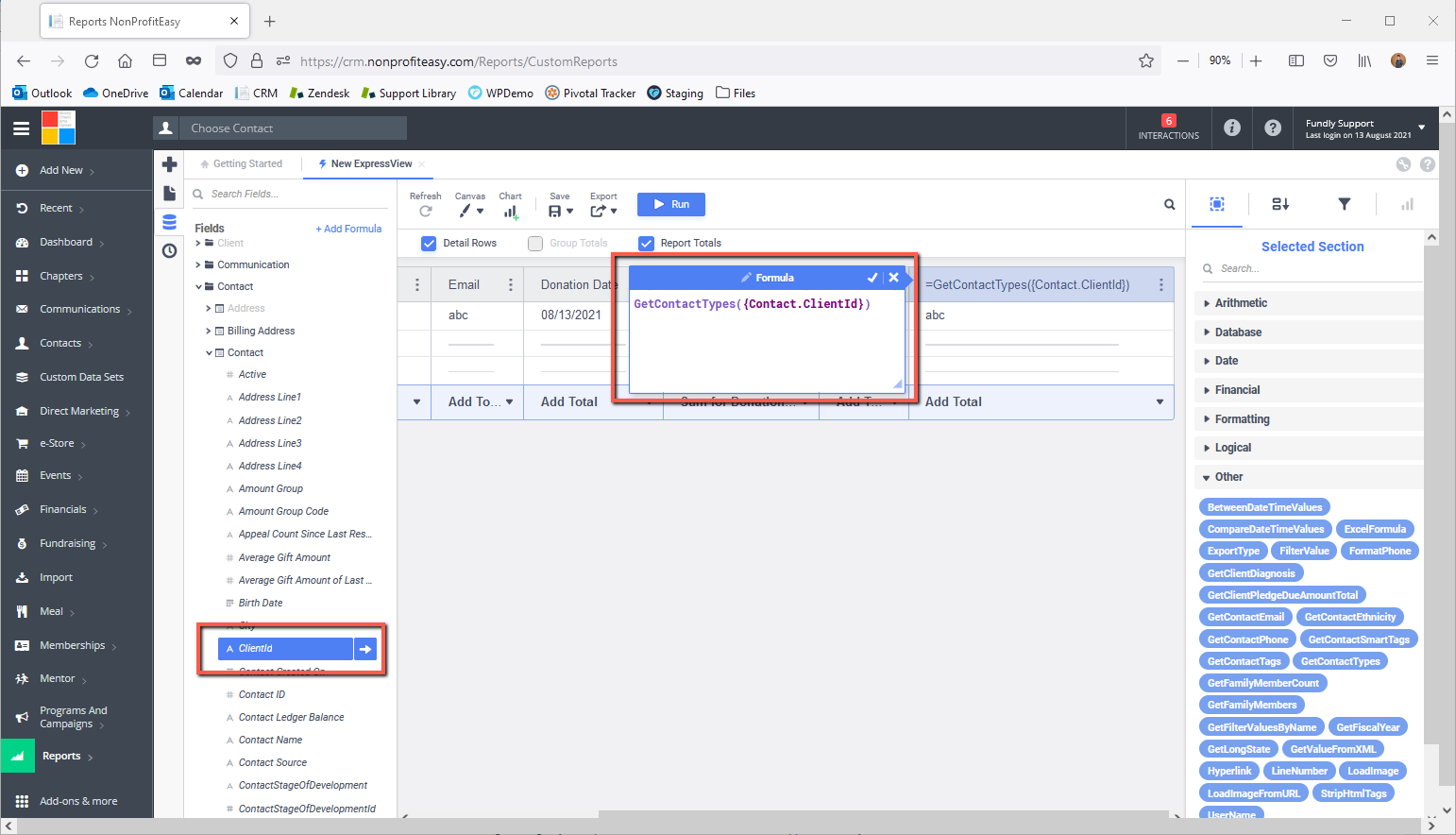Select the database stack icon
The width and height of the screenshot is (1456, 835).
point(170,222)
